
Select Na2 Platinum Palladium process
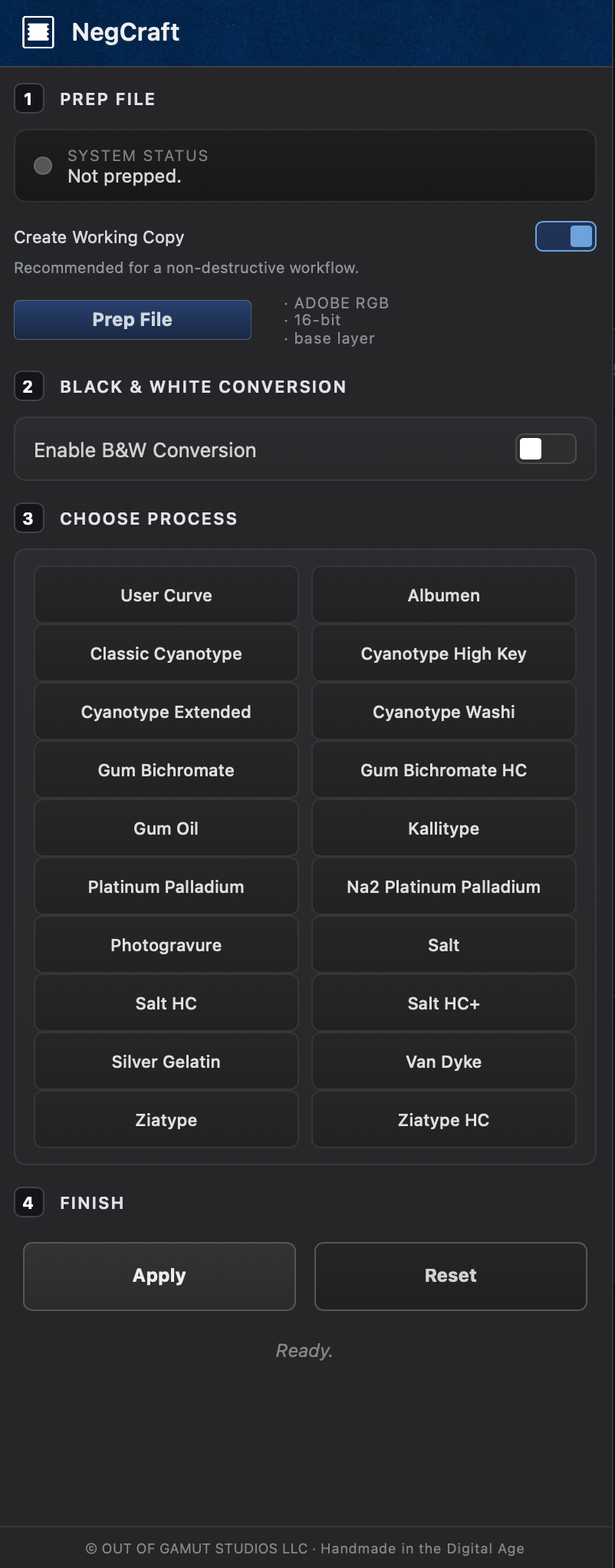pos(443,887)
